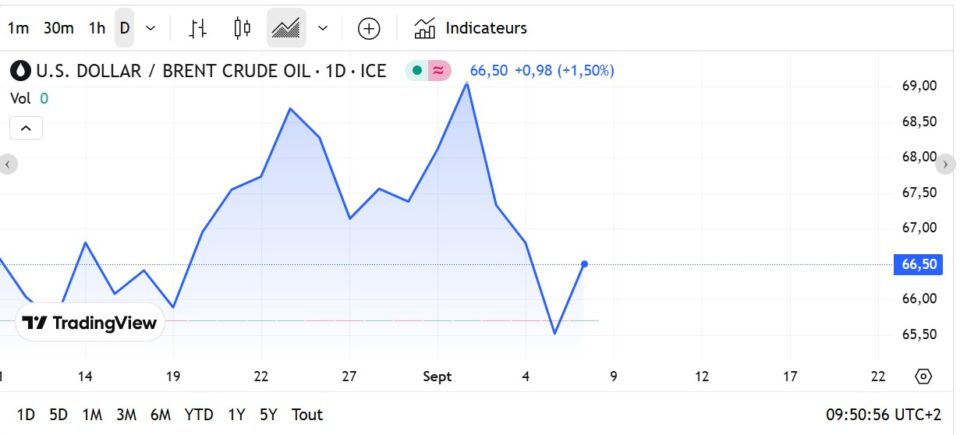
Task: Click the 09:50:56 UTC+2 timezone
Action: [x=883, y=414]
